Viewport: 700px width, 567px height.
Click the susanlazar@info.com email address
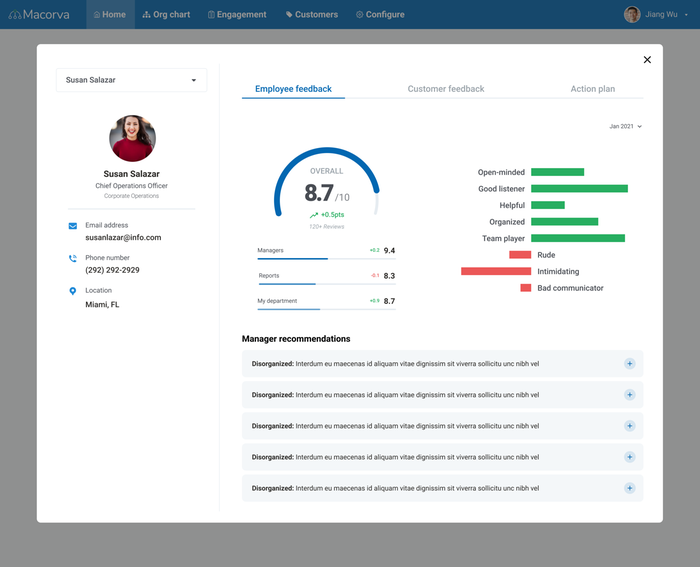coord(123,238)
